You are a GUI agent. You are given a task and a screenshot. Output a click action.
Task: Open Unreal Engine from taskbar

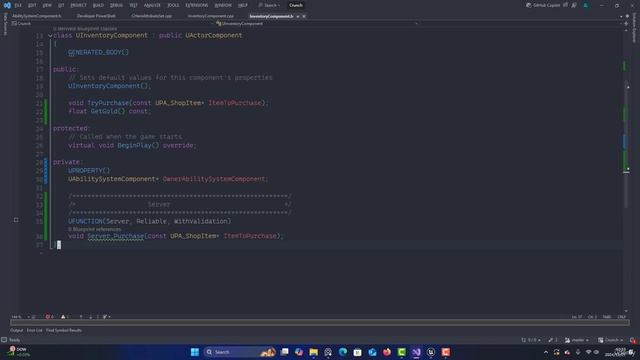431,352
